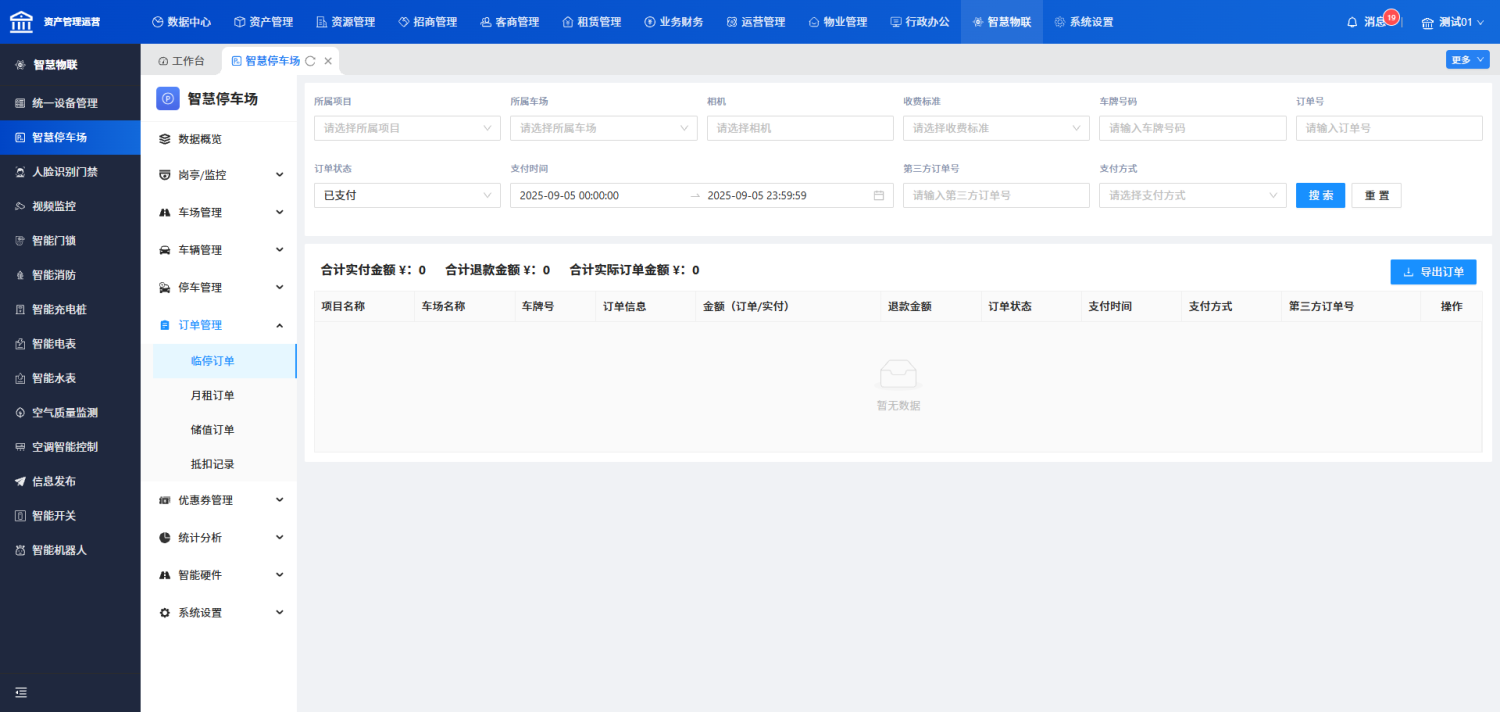
Task: Click the 停车管理 icon
Action: pos(165,288)
